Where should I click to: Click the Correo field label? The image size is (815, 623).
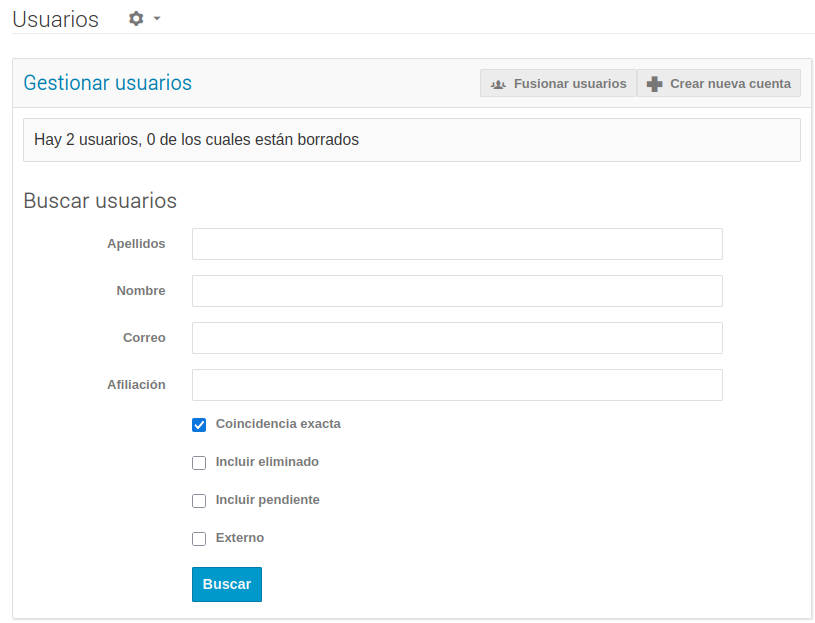tap(144, 338)
